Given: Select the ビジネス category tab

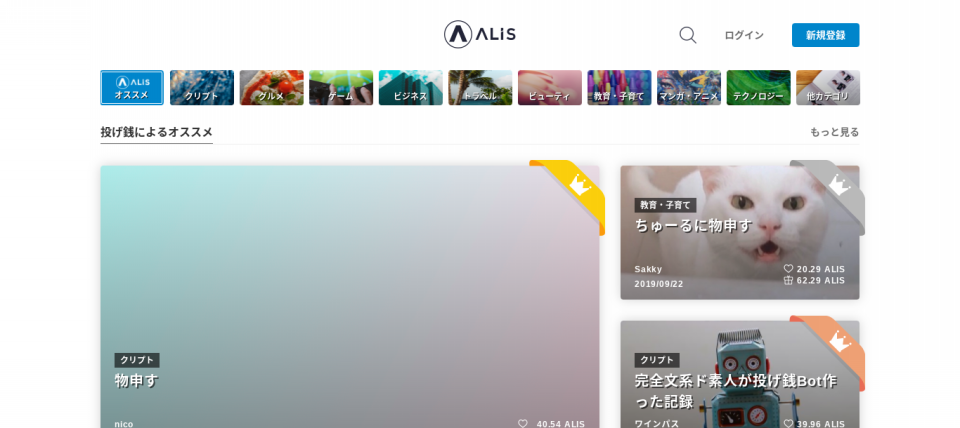Looking at the screenshot, I should [x=410, y=88].
